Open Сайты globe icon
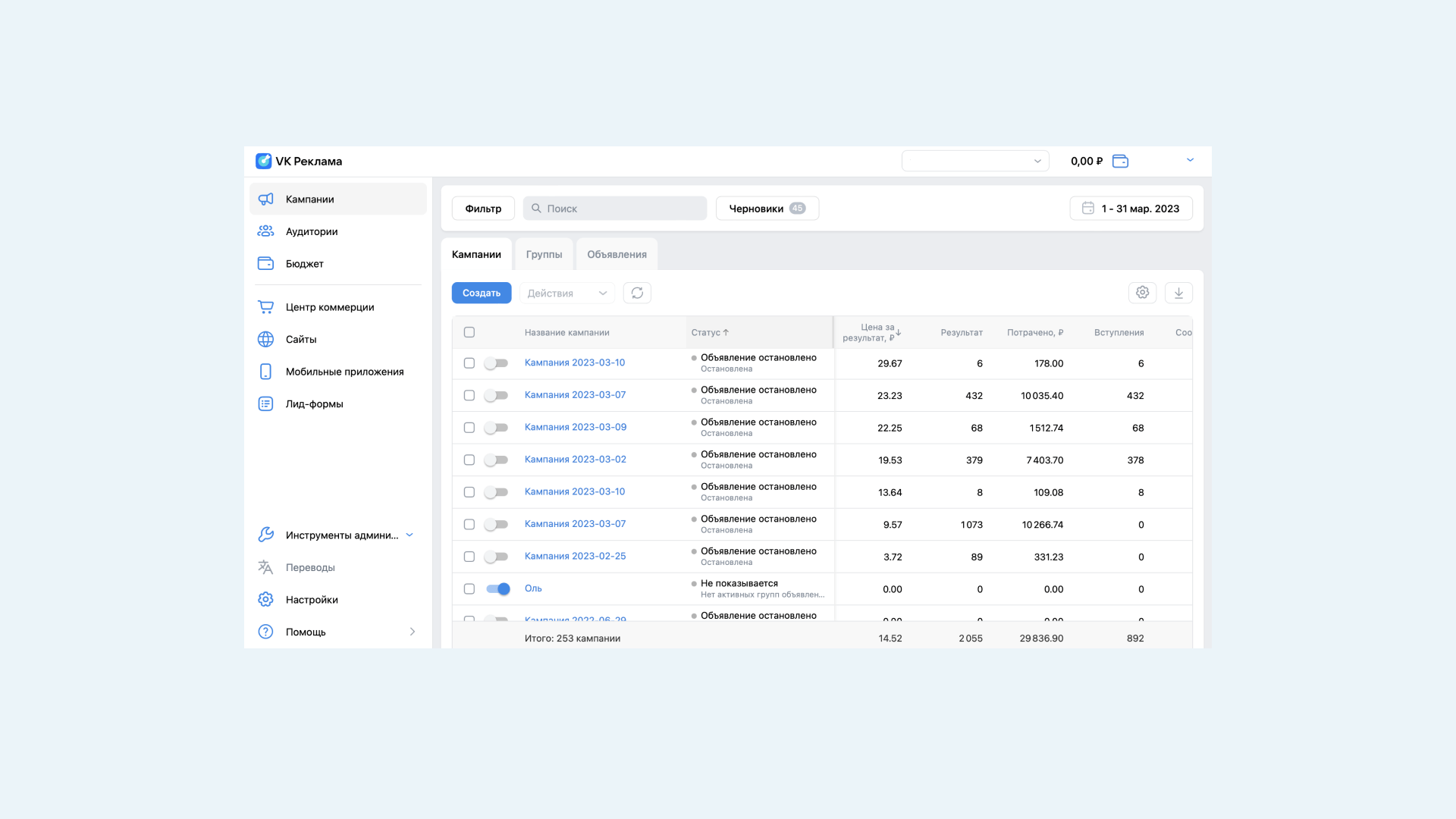The image size is (1456, 819). point(265,339)
